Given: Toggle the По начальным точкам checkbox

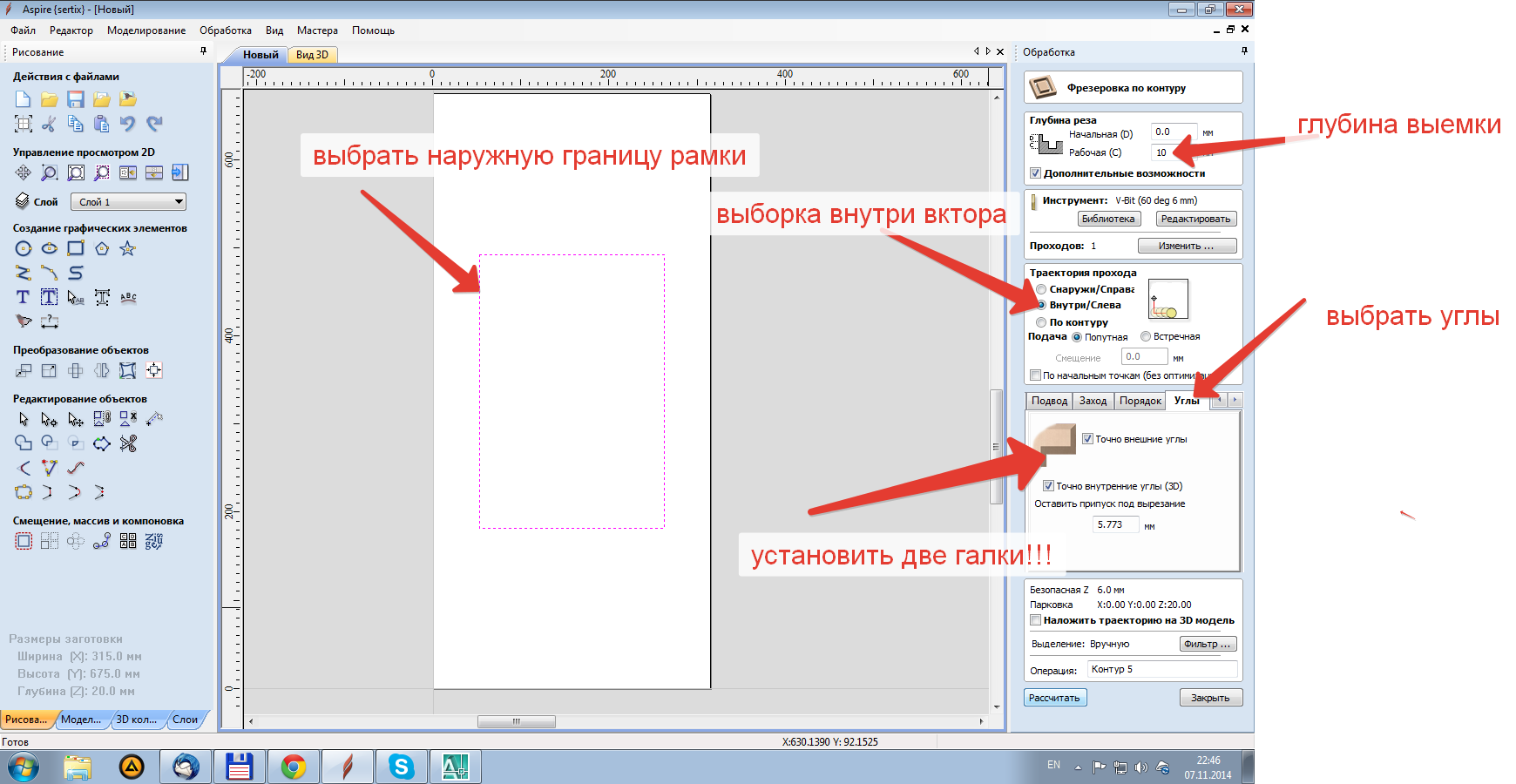Looking at the screenshot, I should click(1036, 375).
